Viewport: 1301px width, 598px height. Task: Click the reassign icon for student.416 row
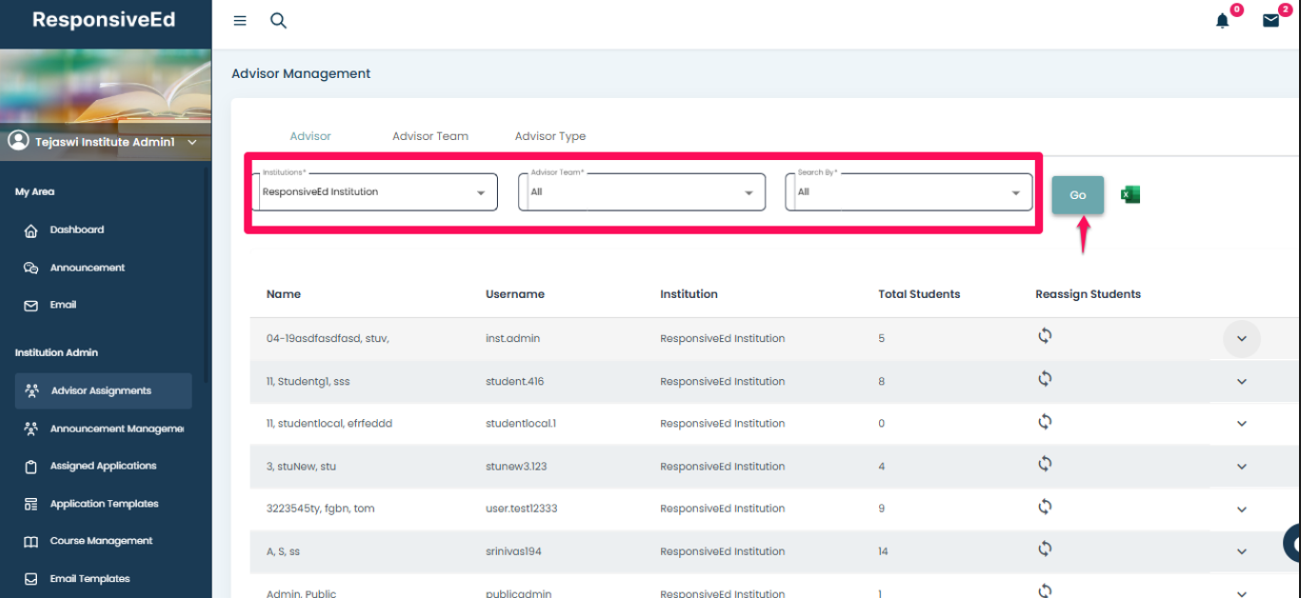(1045, 379)
